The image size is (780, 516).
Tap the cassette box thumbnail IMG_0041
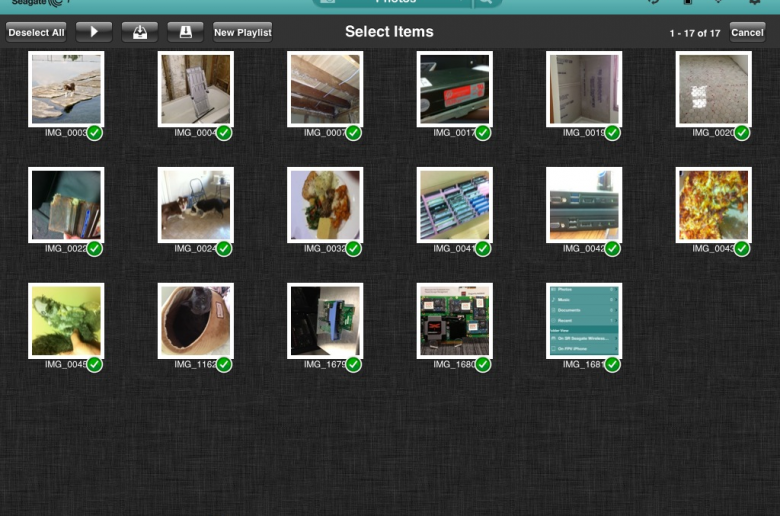click(x=455, y=205)
